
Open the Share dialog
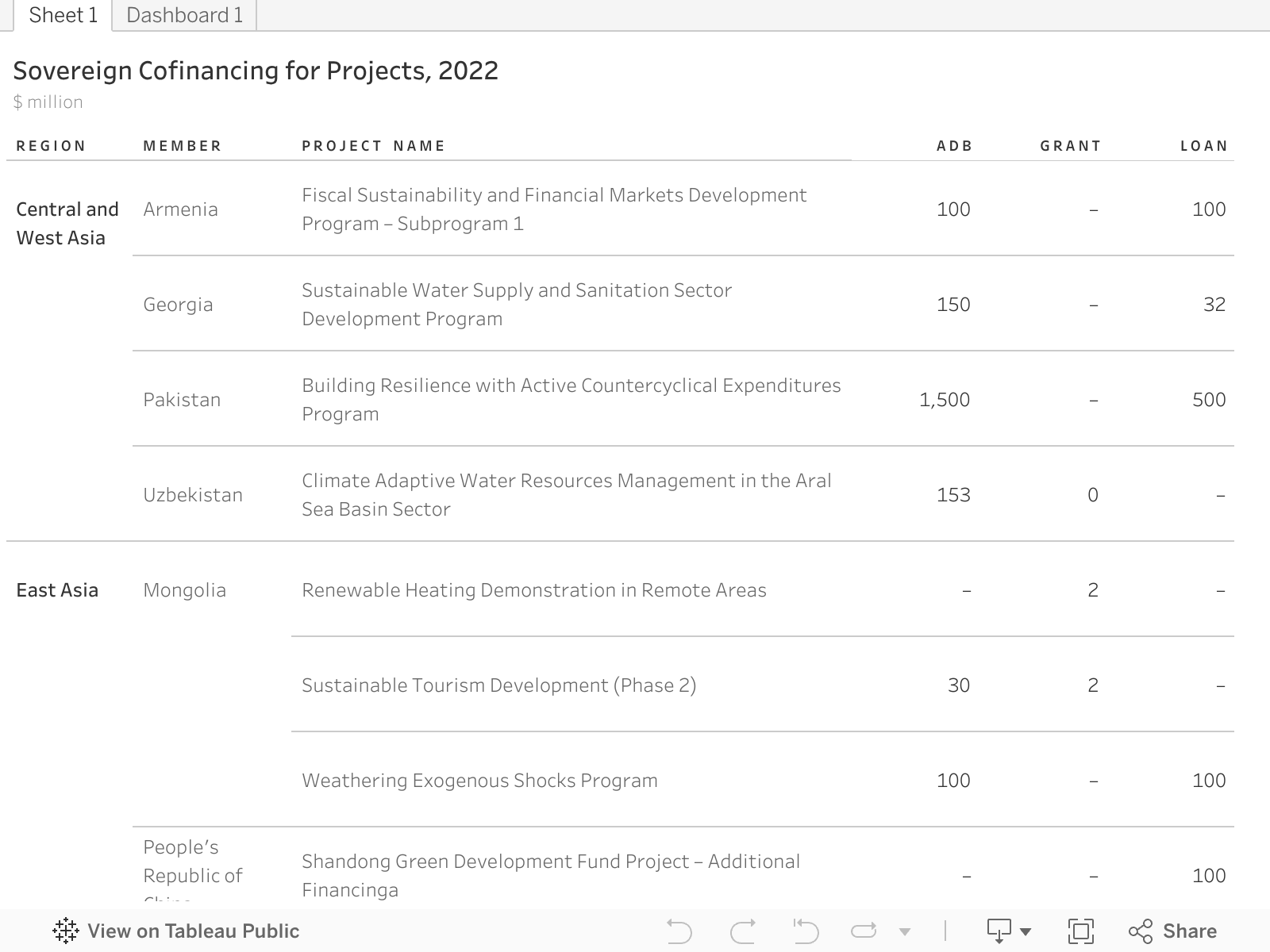[1172, 931]
